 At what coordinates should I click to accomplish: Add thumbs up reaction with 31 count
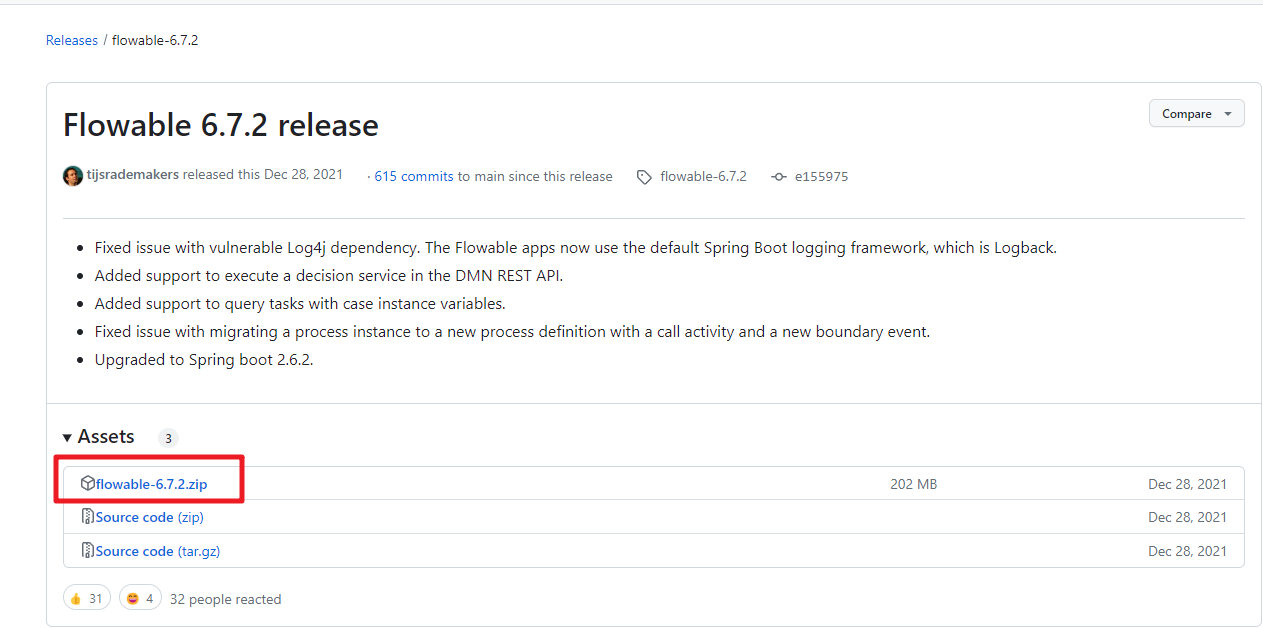point(87,598)
